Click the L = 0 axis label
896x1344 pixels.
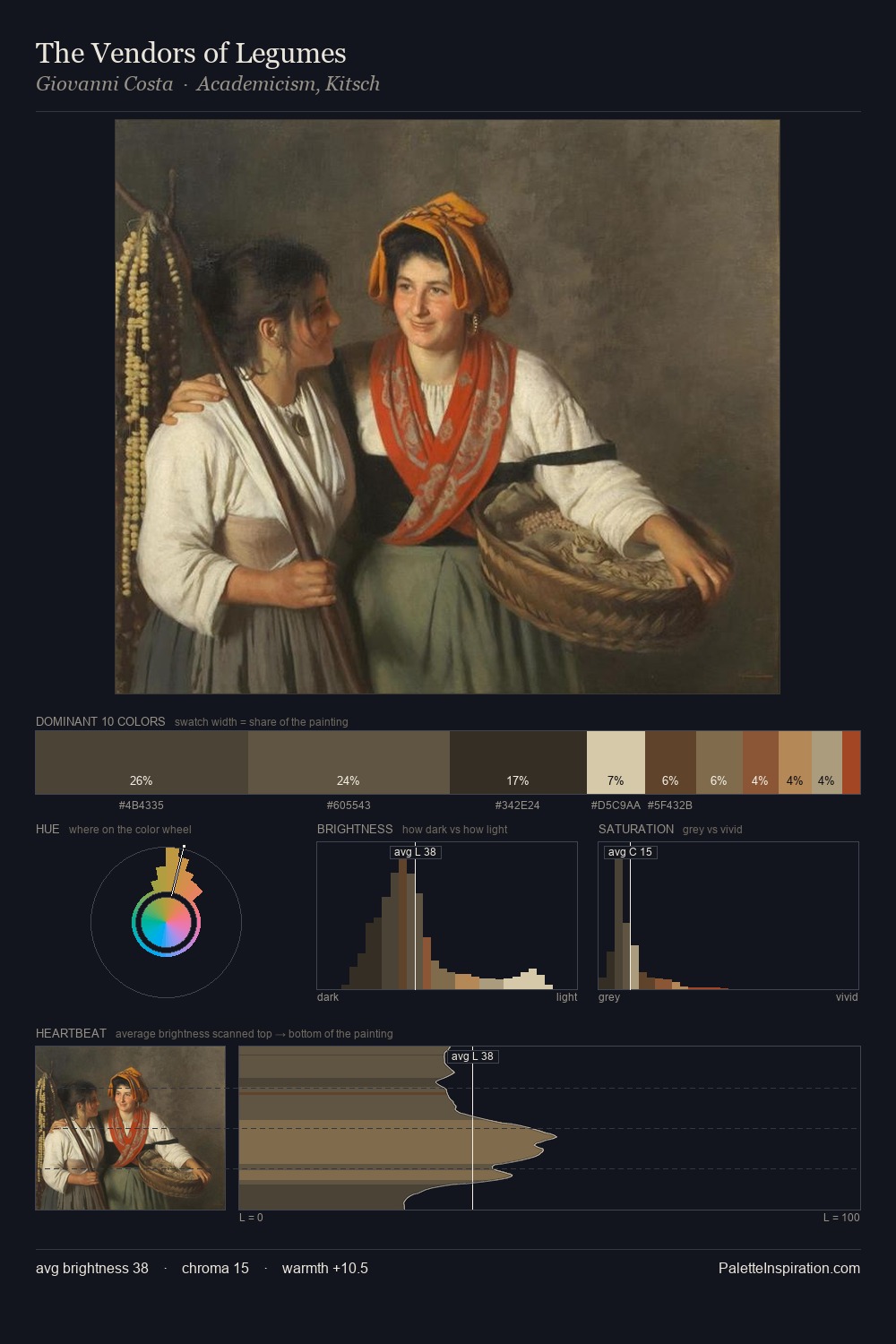coord(251,1218)
